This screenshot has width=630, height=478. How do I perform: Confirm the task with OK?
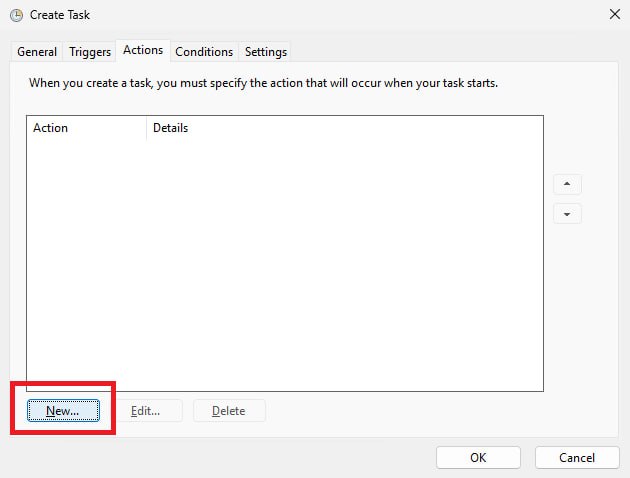(478, 458)
